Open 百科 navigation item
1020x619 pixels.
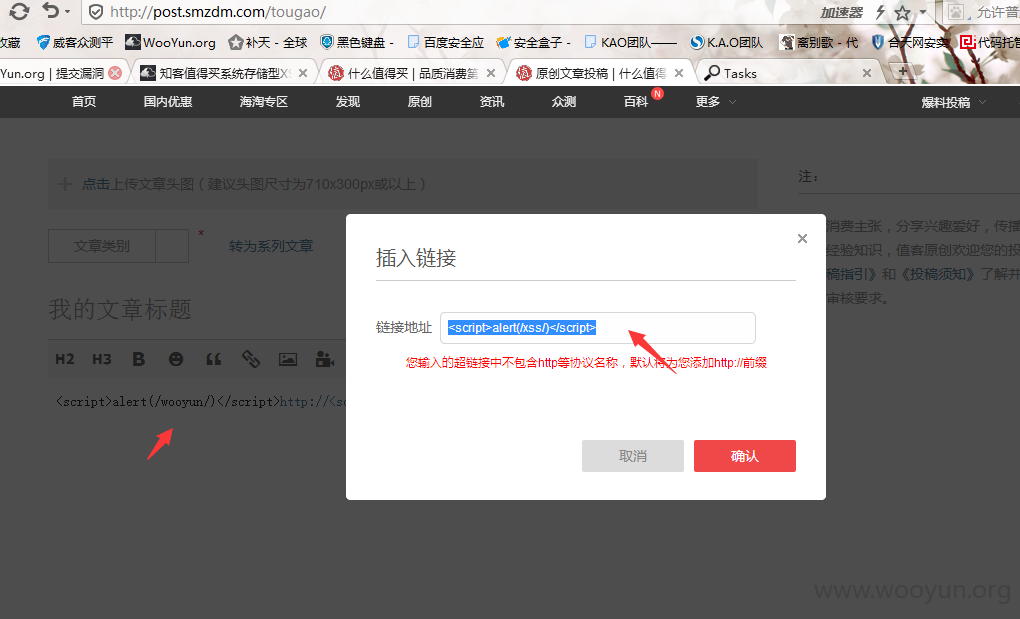pos(636,101)
